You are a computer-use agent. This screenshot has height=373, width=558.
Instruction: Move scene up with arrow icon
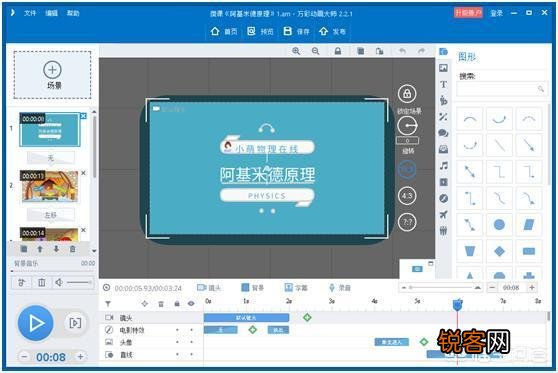[40, 249]
